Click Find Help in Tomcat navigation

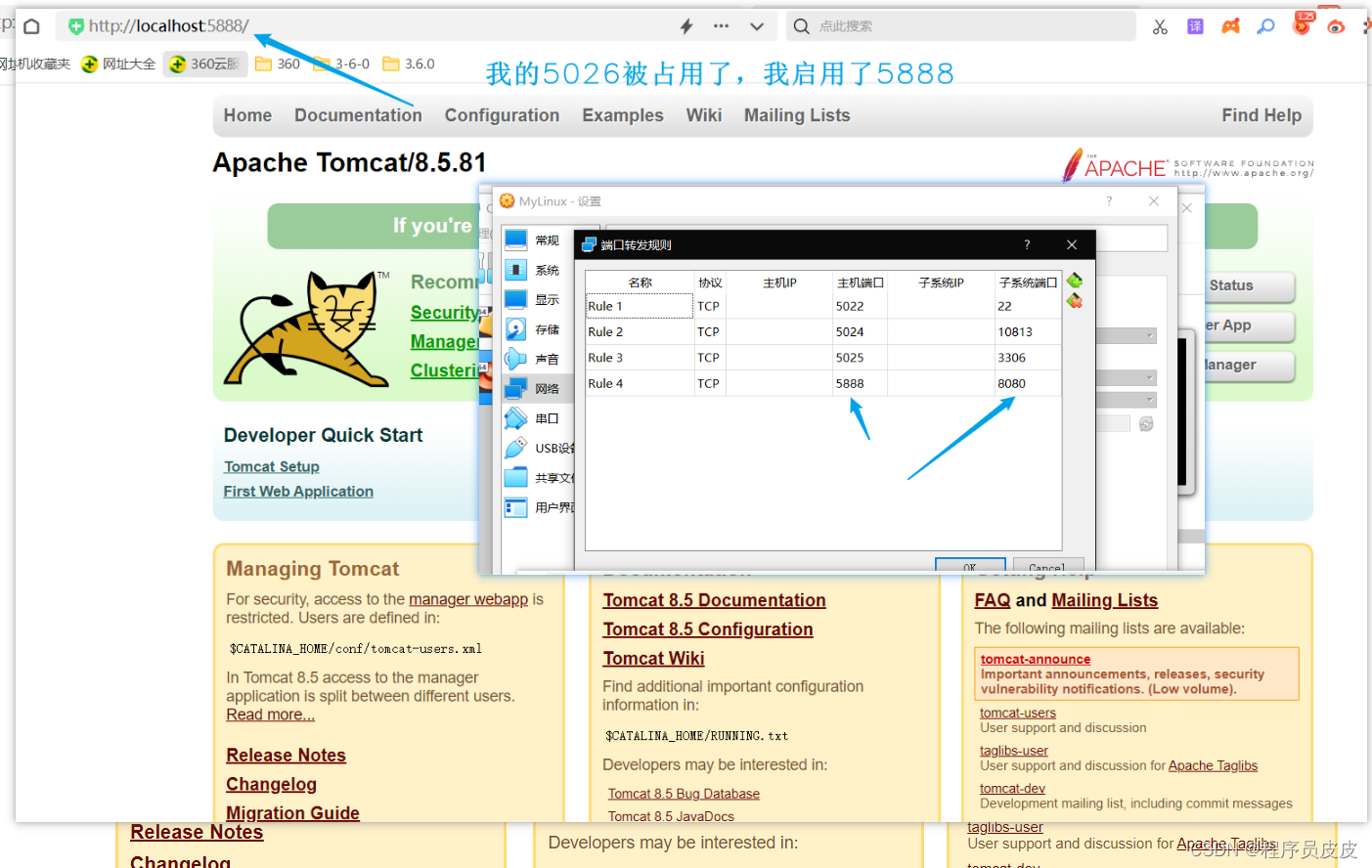pyautogui.click(x=1261, y=115)
